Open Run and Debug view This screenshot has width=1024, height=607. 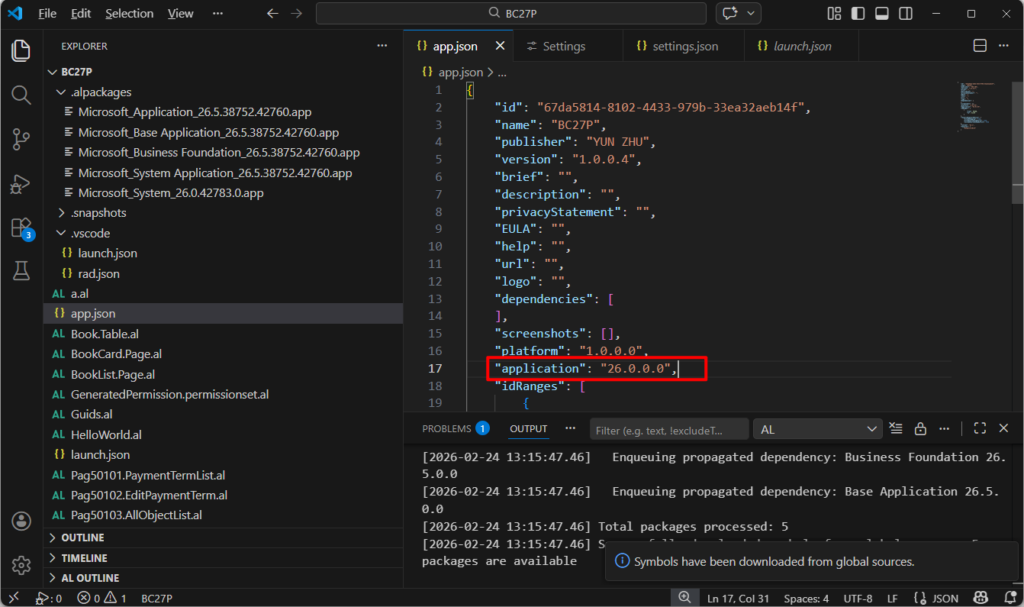point(21,183)
